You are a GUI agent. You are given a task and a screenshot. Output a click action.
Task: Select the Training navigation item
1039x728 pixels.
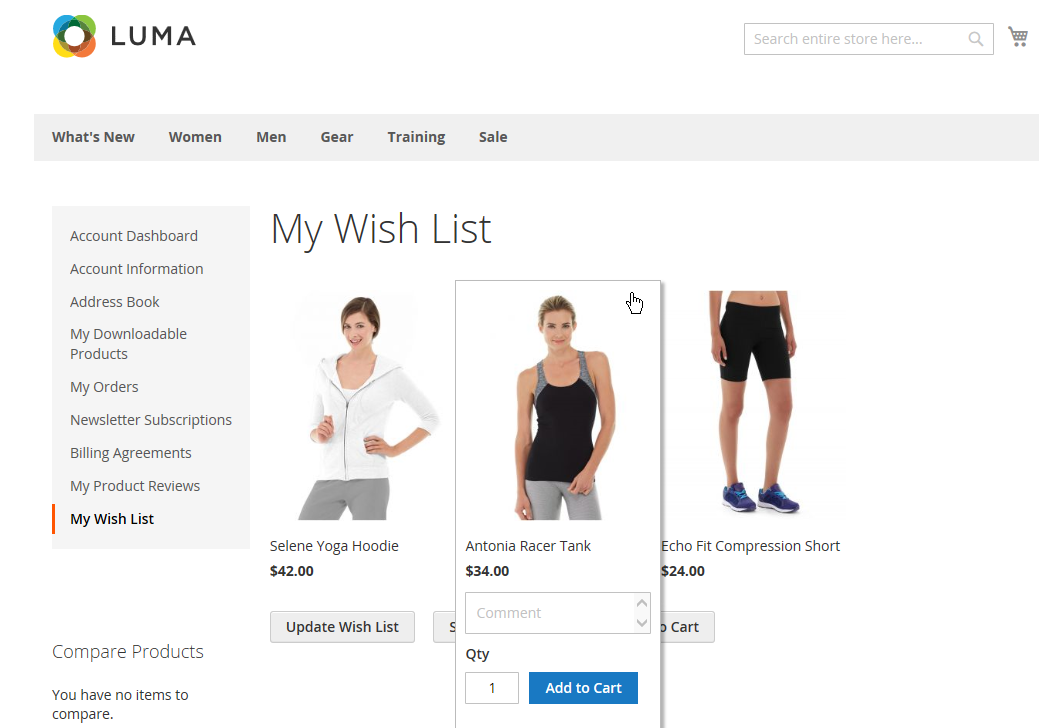[416, 137]
